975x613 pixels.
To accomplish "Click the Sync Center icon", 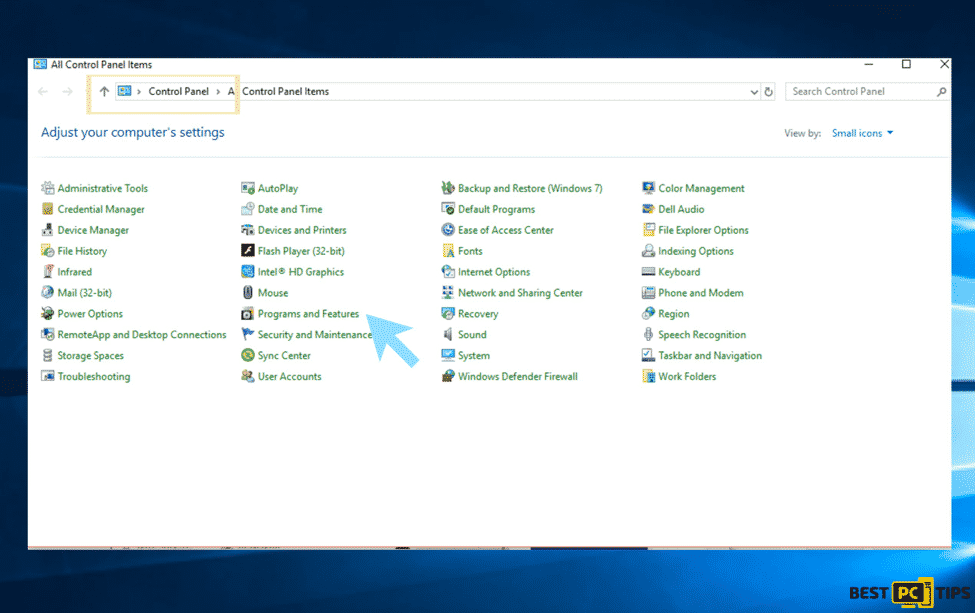I will tap(247, 356).
